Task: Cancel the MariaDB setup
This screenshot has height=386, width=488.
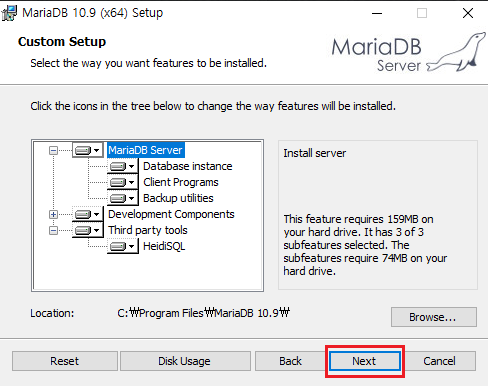Action: [x=439, y=361]
